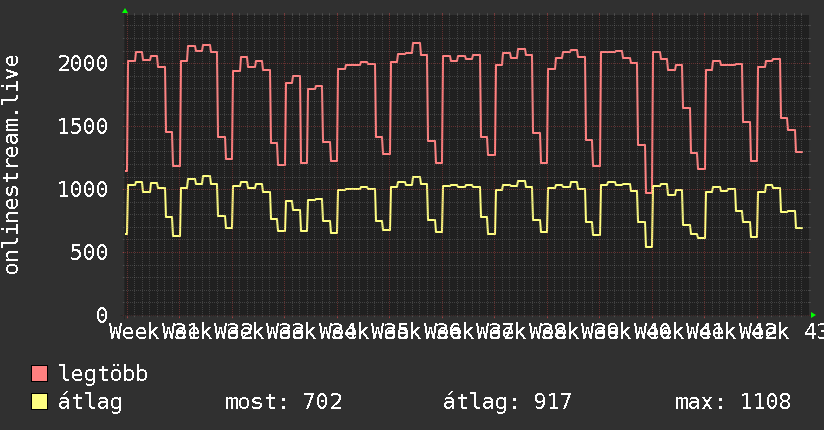Click the green arrow atop the y-axis
The width and height of the screenshot is (824, 430).
(x=125, y=11)
